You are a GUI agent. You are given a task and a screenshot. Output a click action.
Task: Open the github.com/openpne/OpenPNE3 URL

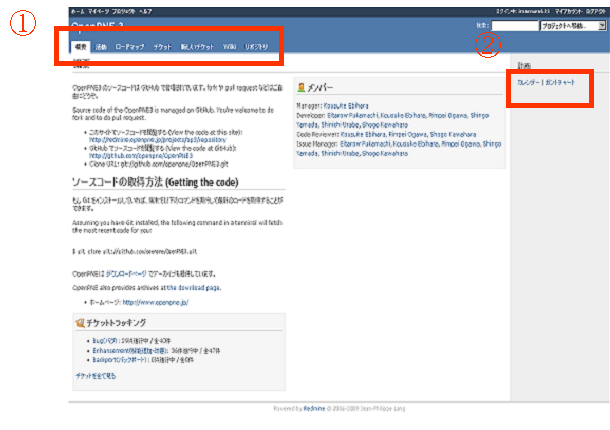tap(141, 156)
